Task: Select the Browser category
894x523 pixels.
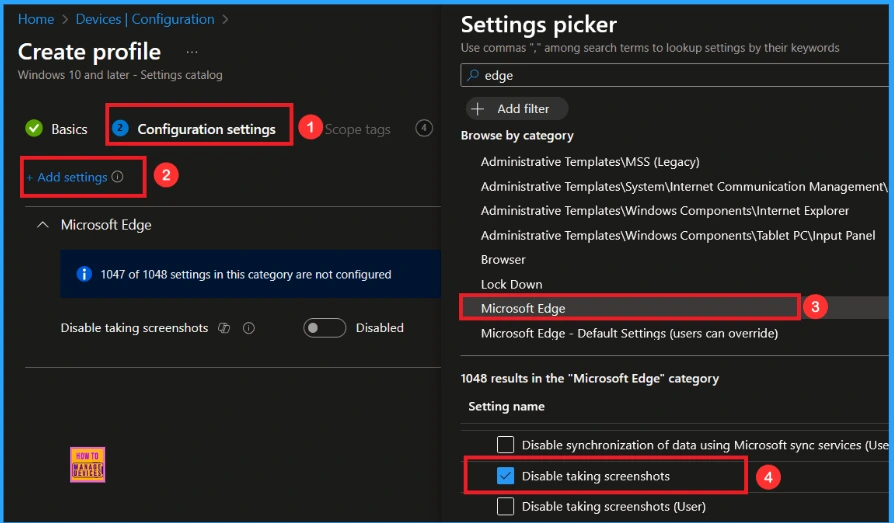Action: click(x=503, y=260)
